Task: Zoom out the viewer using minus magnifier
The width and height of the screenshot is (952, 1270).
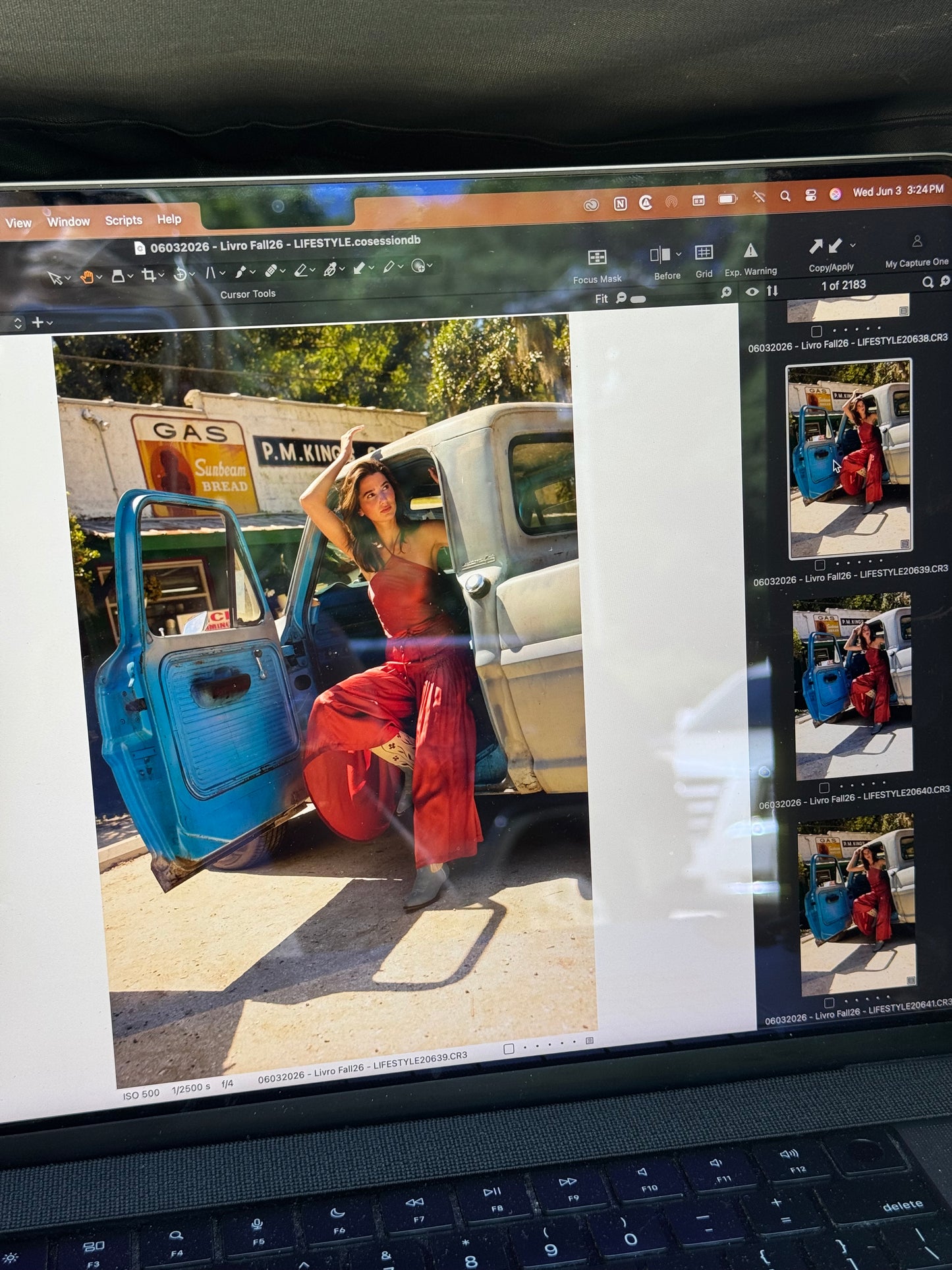Action: click(x=621, y=298)
